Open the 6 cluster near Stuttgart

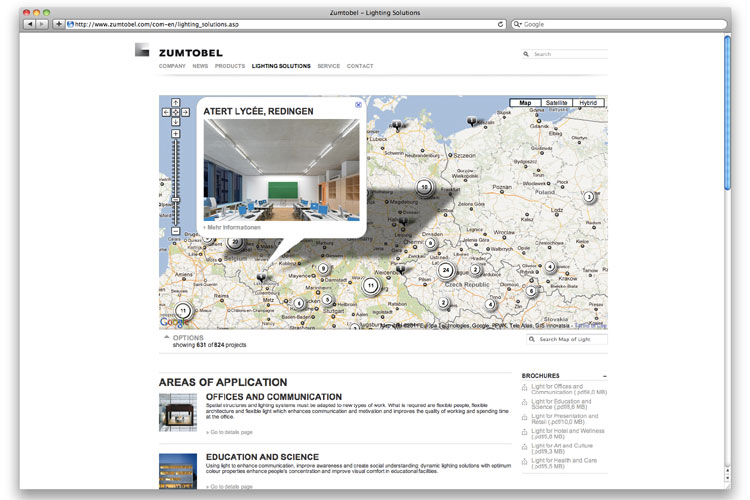tap(299, 303)
